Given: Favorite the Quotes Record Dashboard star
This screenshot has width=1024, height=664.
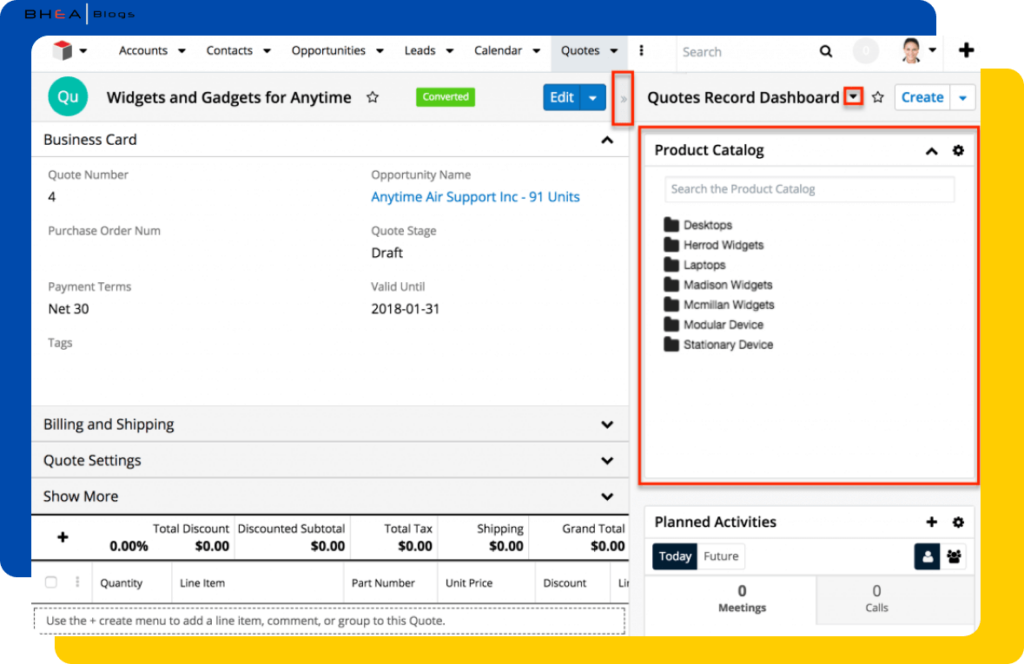Looking at the screenshot, I should (x=878, y=97).
